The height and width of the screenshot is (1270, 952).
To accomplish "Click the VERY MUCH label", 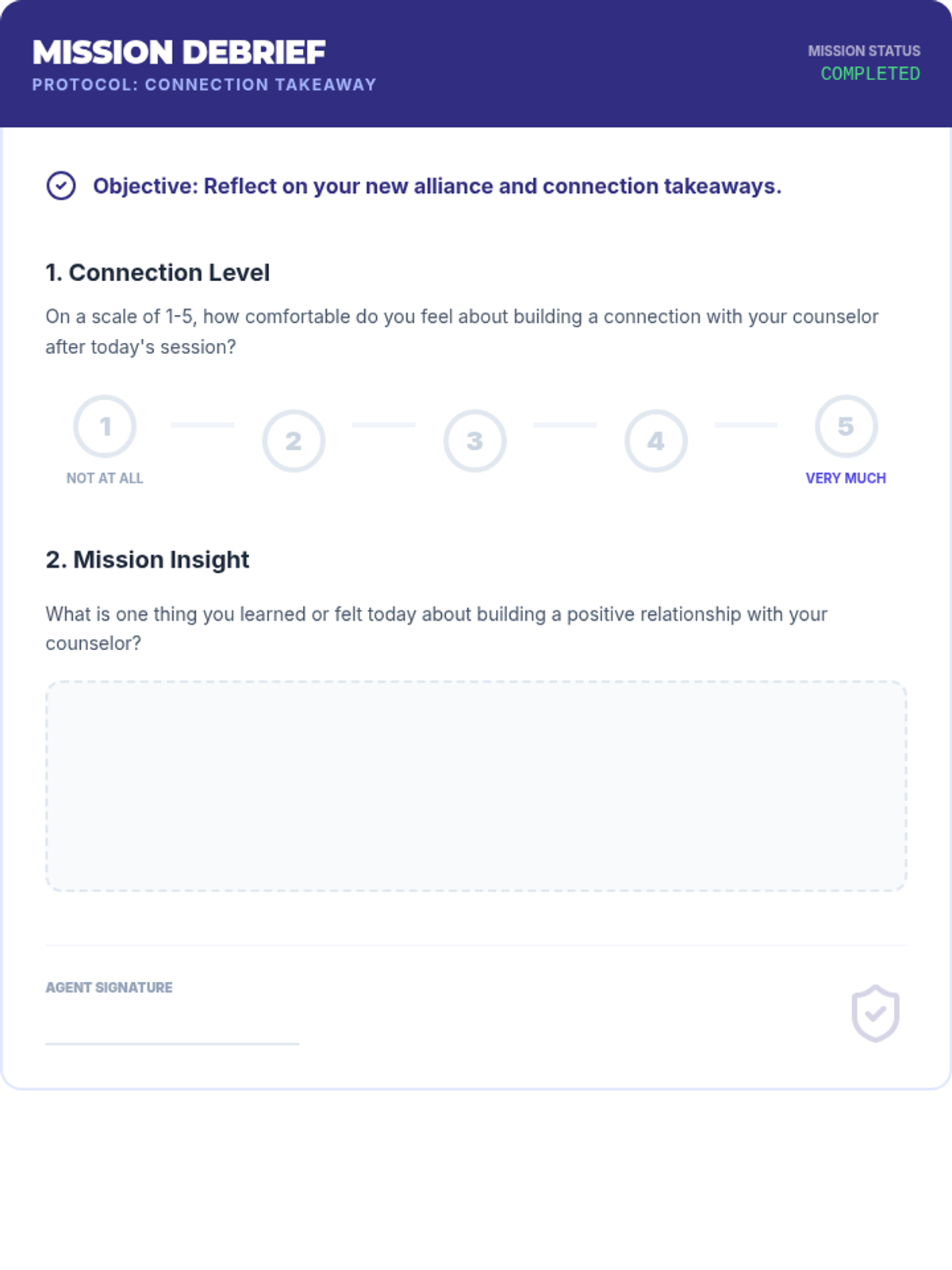I will click(846, 478).
